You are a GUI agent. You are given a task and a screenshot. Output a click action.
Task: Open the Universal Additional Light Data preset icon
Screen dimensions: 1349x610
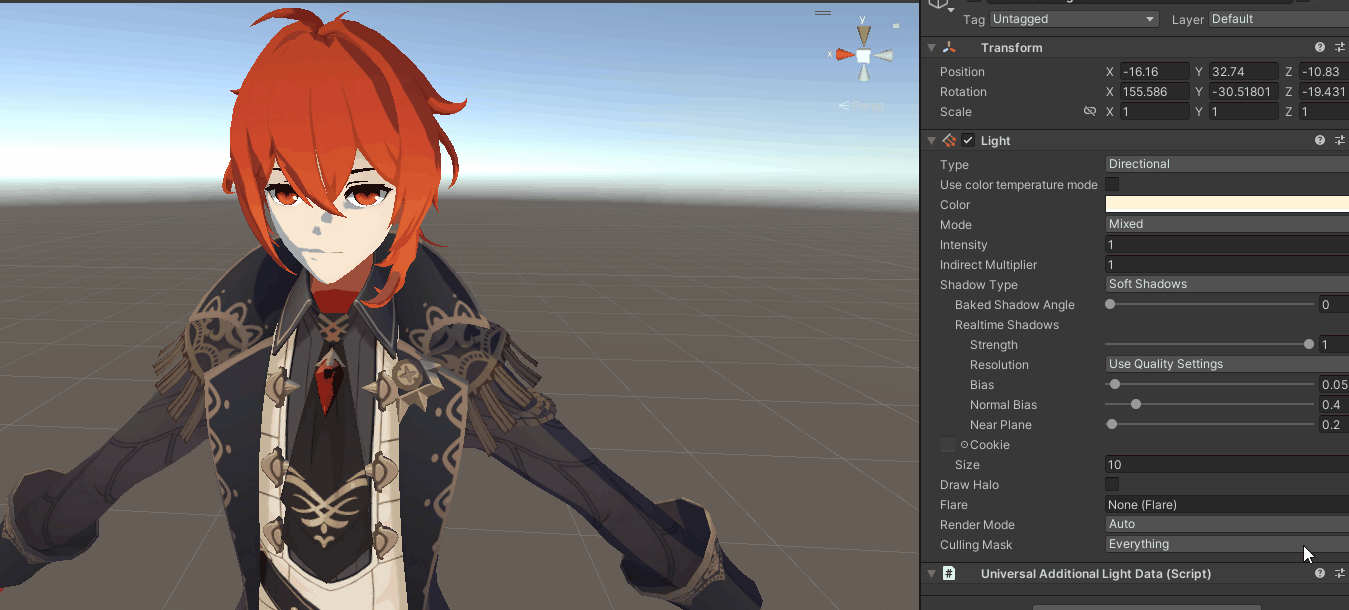(1340, 574)
